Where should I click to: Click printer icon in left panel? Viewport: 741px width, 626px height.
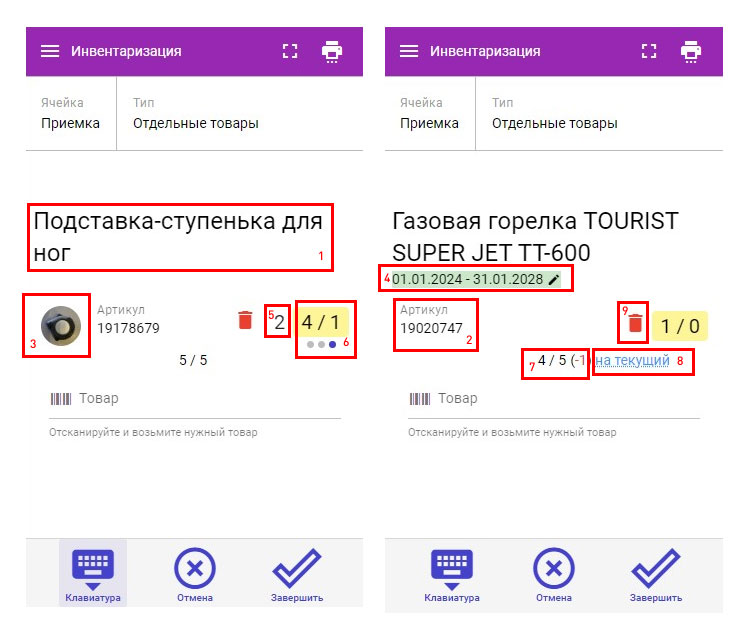pyautogui.click(x=331, y=51)
